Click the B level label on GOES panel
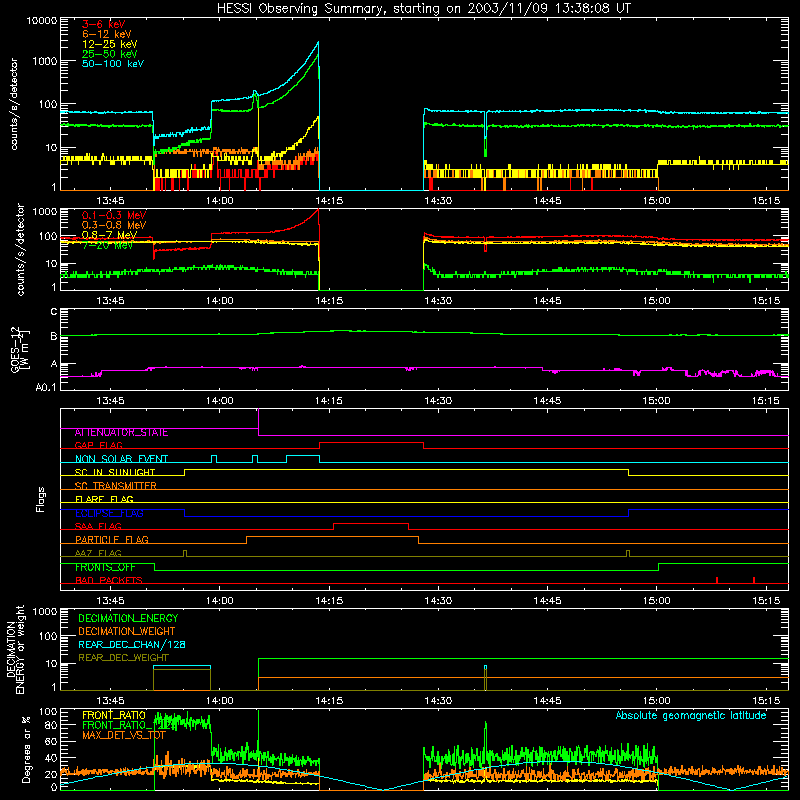800x800 pixels. [x=54, y=336]
